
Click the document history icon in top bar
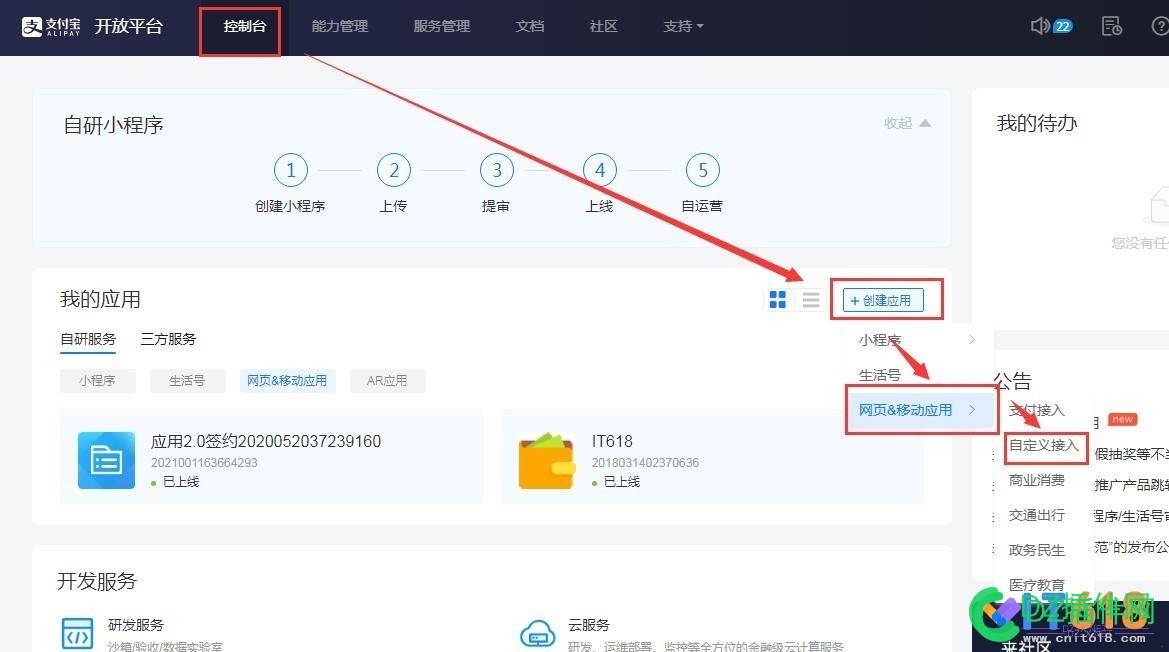pyautogui.click(x=1110, y=26)
